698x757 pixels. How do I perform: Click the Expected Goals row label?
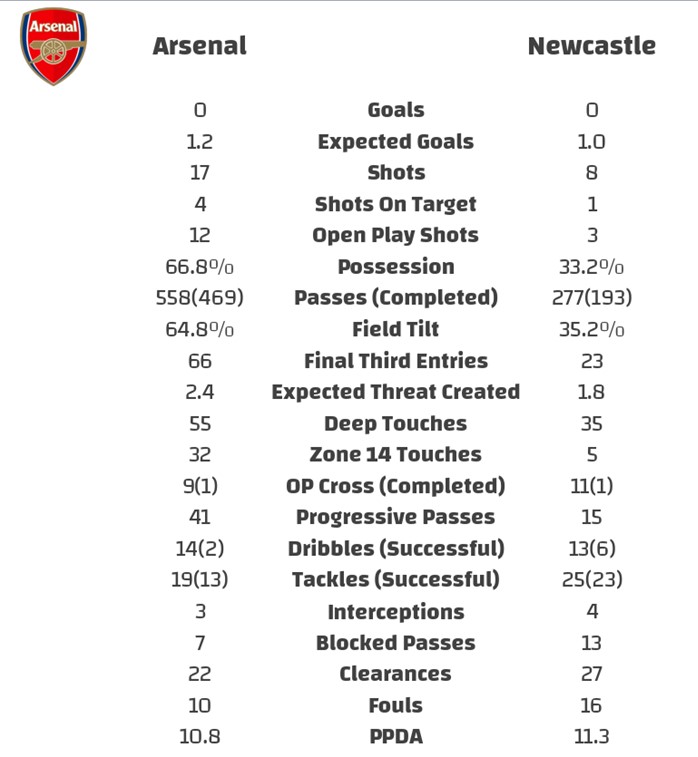[396, 142]
